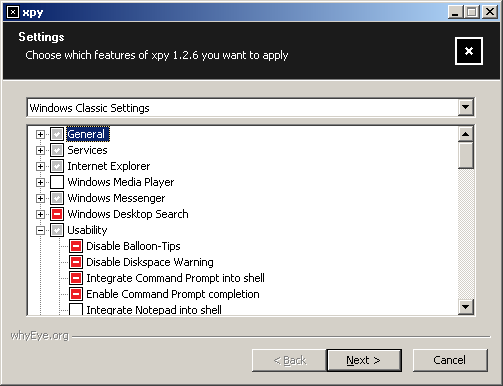Click the grayed General checkbox icon
Screen dimensions: 503x386
pyautogui.click(x=57, y=134)
